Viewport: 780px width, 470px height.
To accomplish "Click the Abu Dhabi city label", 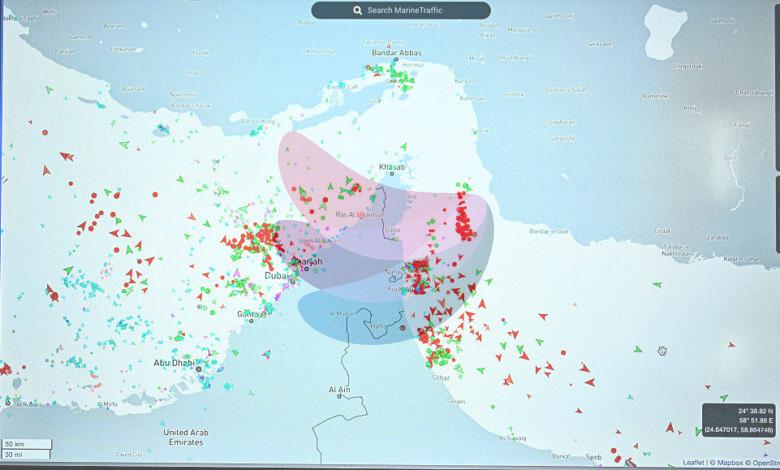I will pos(174,363).
